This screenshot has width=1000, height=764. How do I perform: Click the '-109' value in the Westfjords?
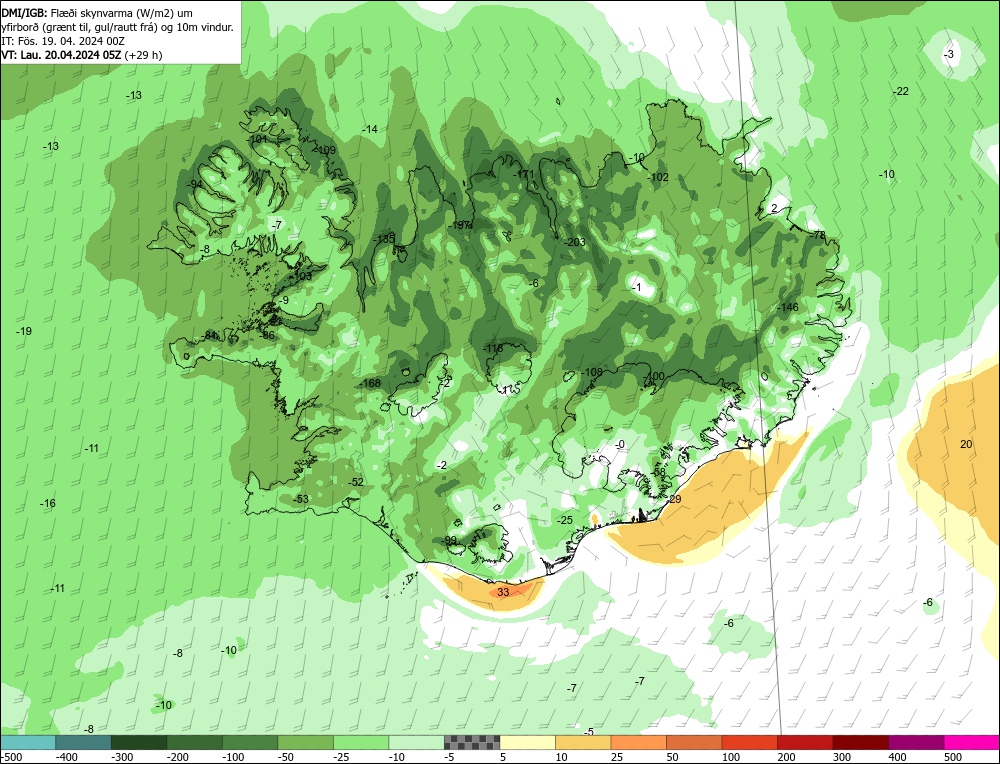[x=325, y=150]
